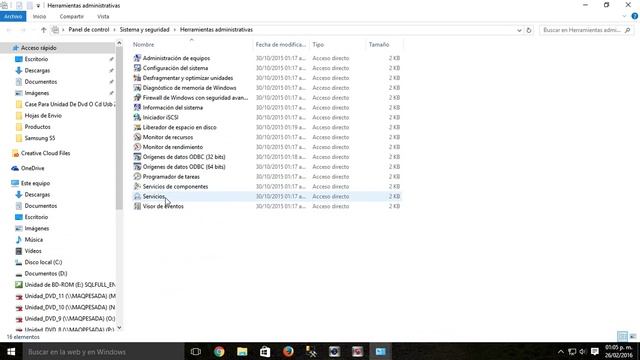
Task: Click the search box Buscar en Herramientas
Action: pyautogui.click(x=586, y=30)
